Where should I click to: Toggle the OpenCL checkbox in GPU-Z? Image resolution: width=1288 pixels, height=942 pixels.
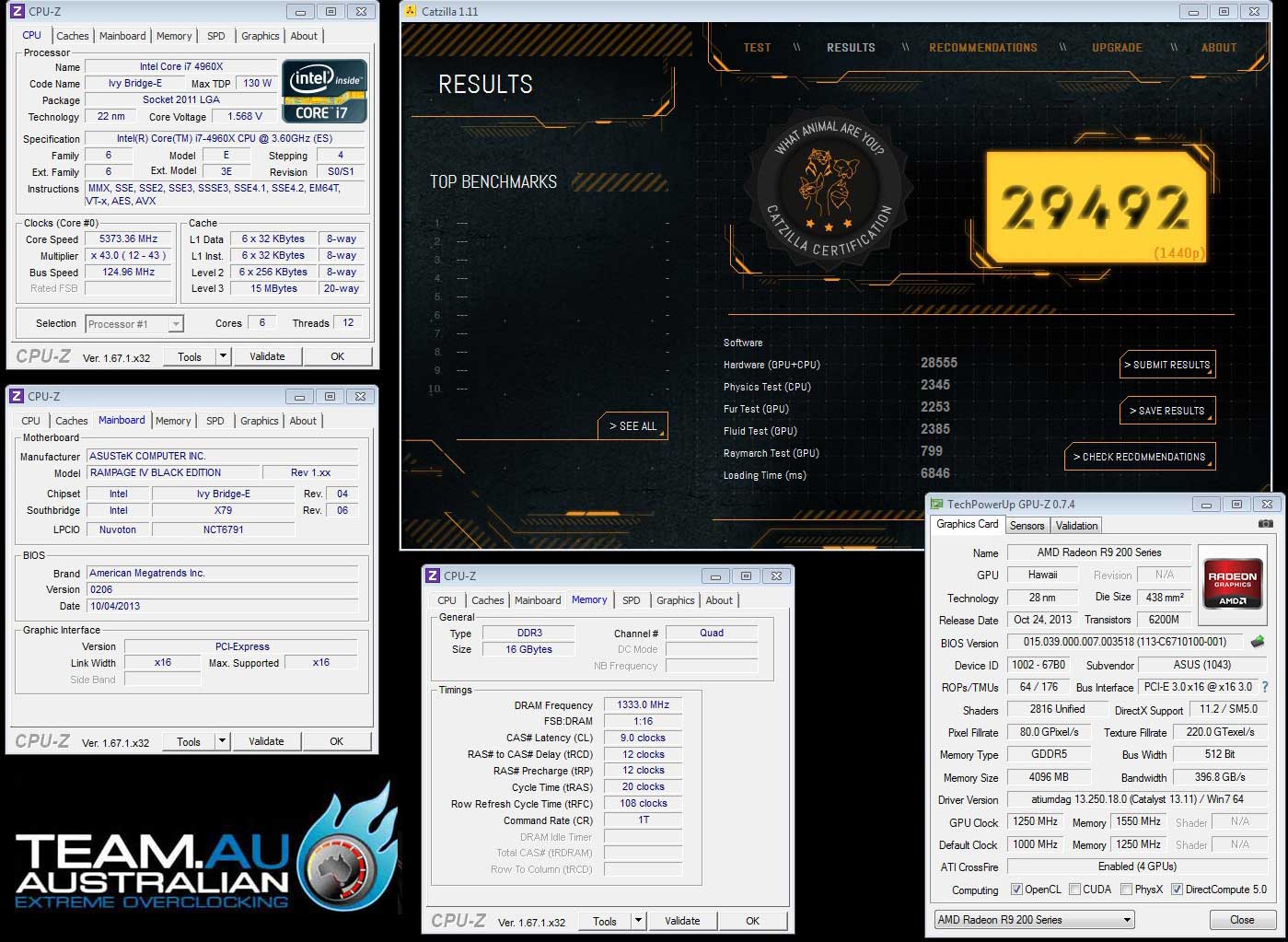tap(1016, 890)
